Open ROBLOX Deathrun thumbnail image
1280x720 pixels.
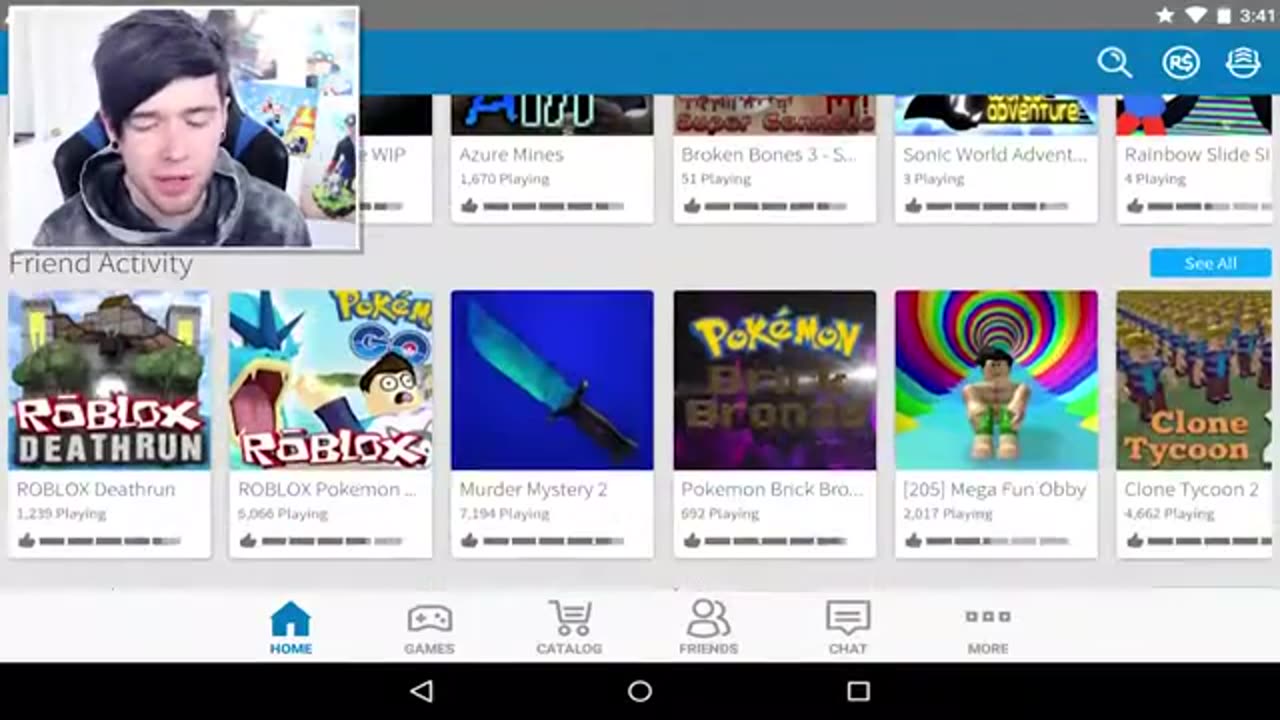click(x=109, y=380)
